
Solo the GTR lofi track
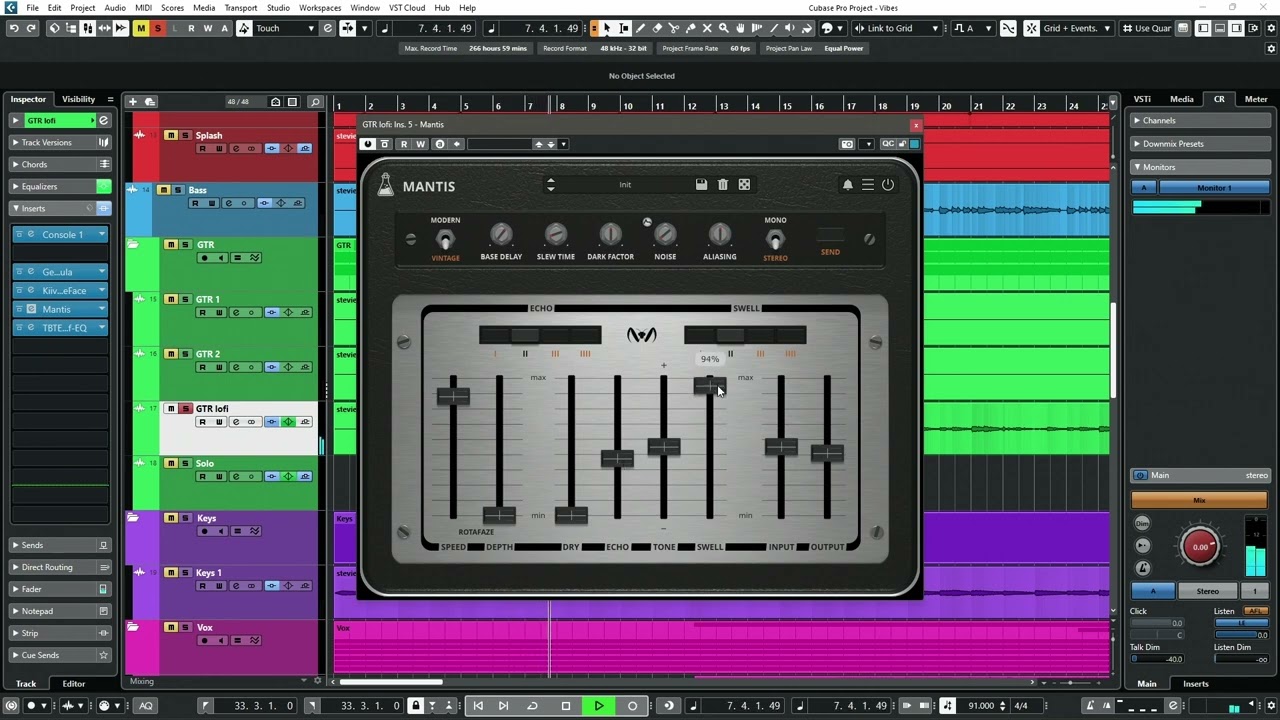[187, 408]
